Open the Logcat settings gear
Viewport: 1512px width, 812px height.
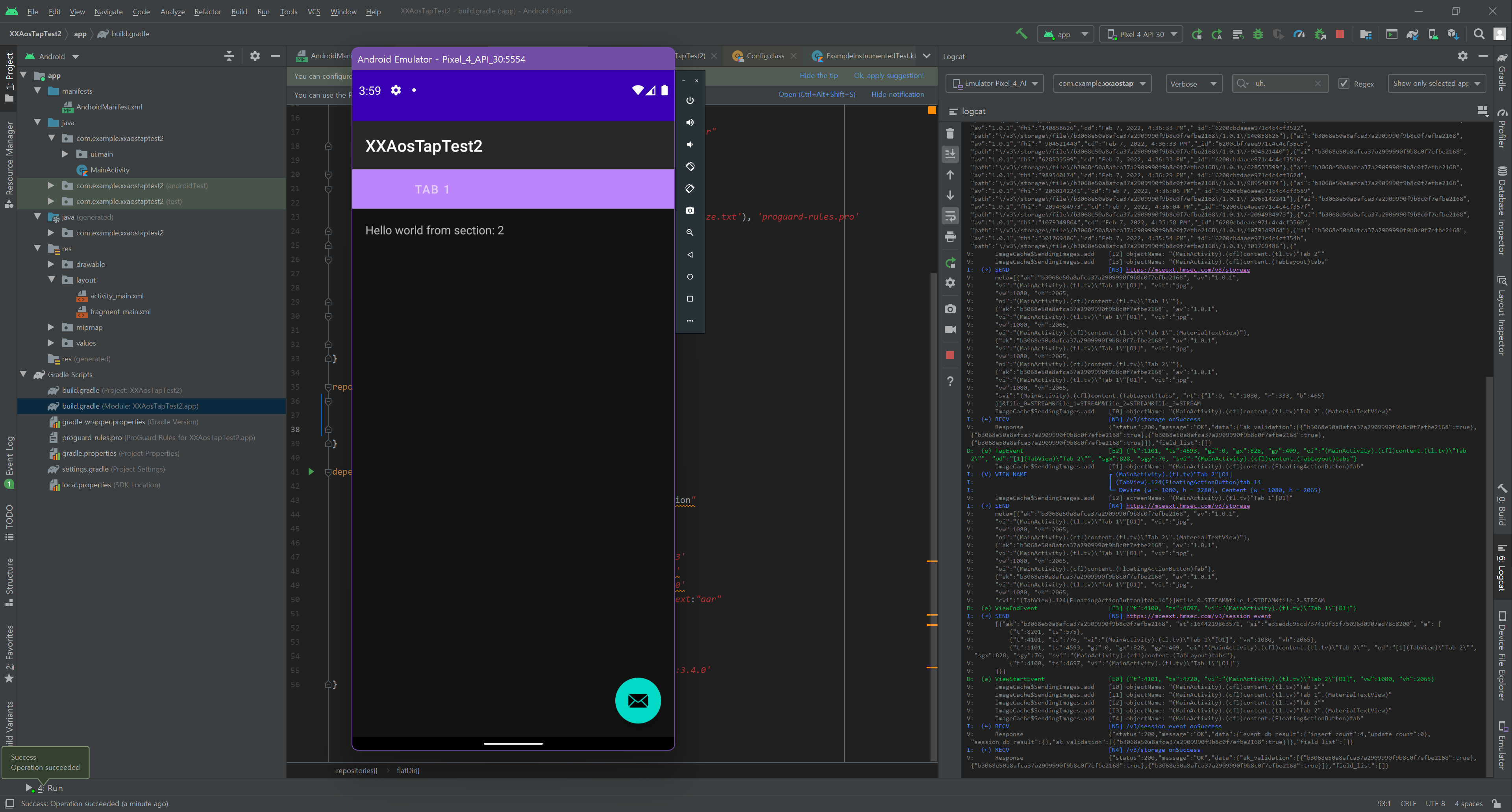click(1462, 56)
